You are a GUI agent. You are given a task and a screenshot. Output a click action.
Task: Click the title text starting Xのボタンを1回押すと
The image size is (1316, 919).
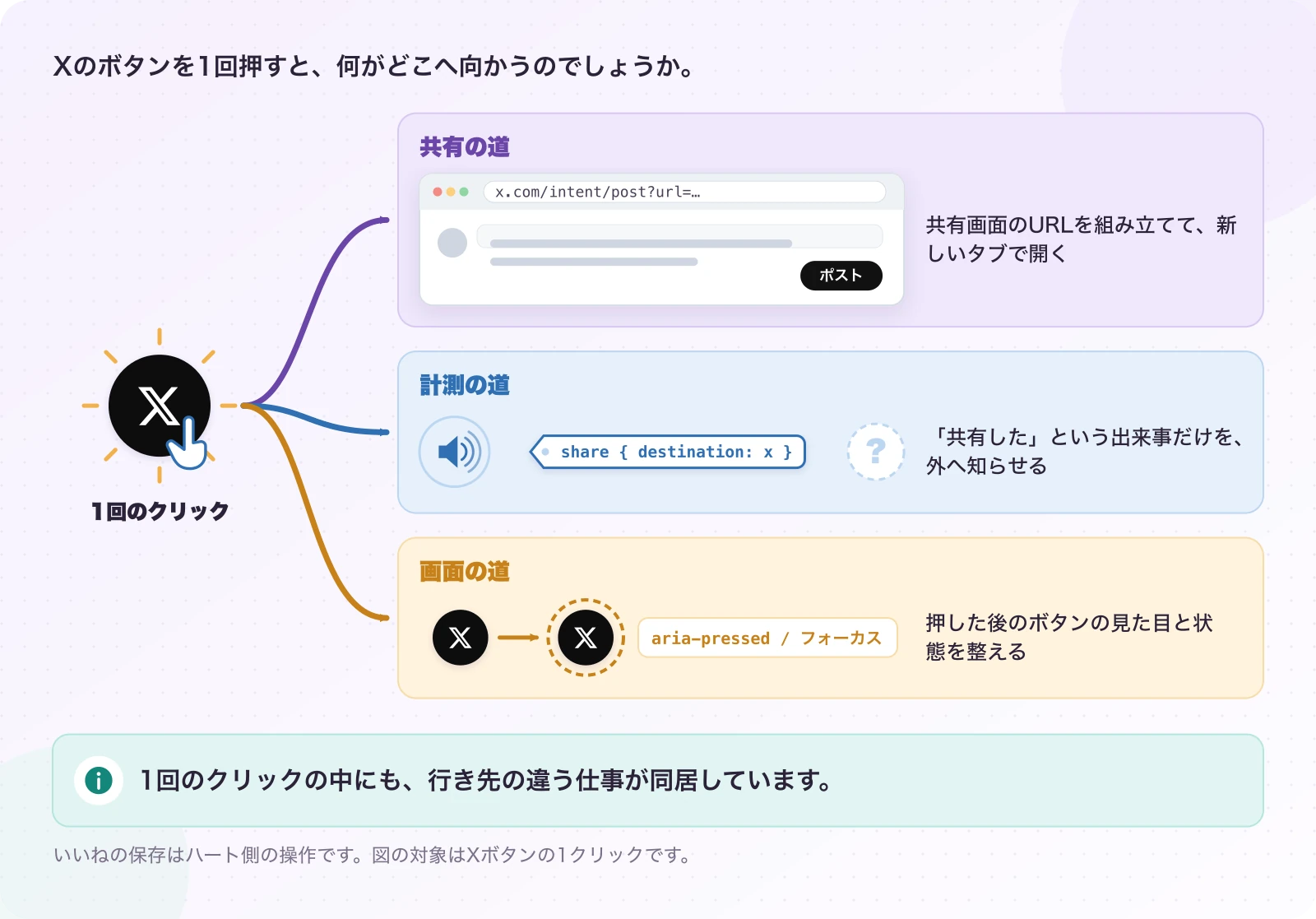tap(375, 67)
